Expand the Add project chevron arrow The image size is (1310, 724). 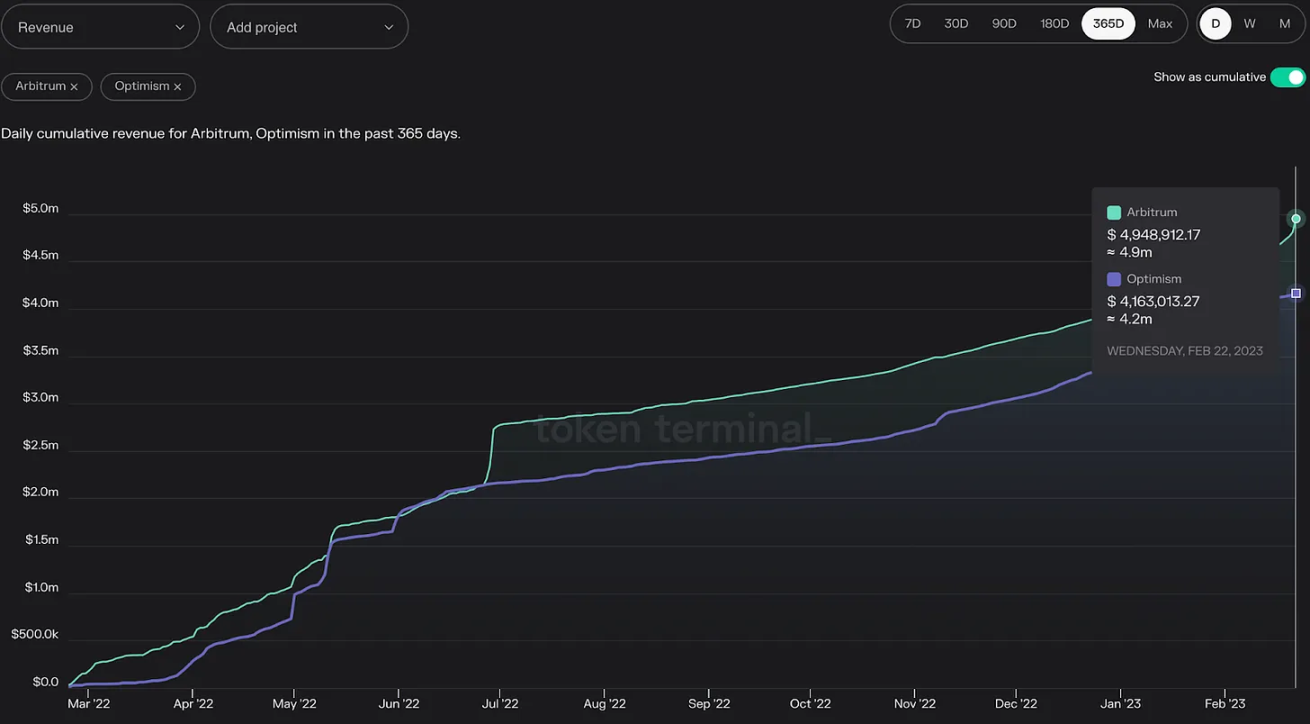coord(388,26)
